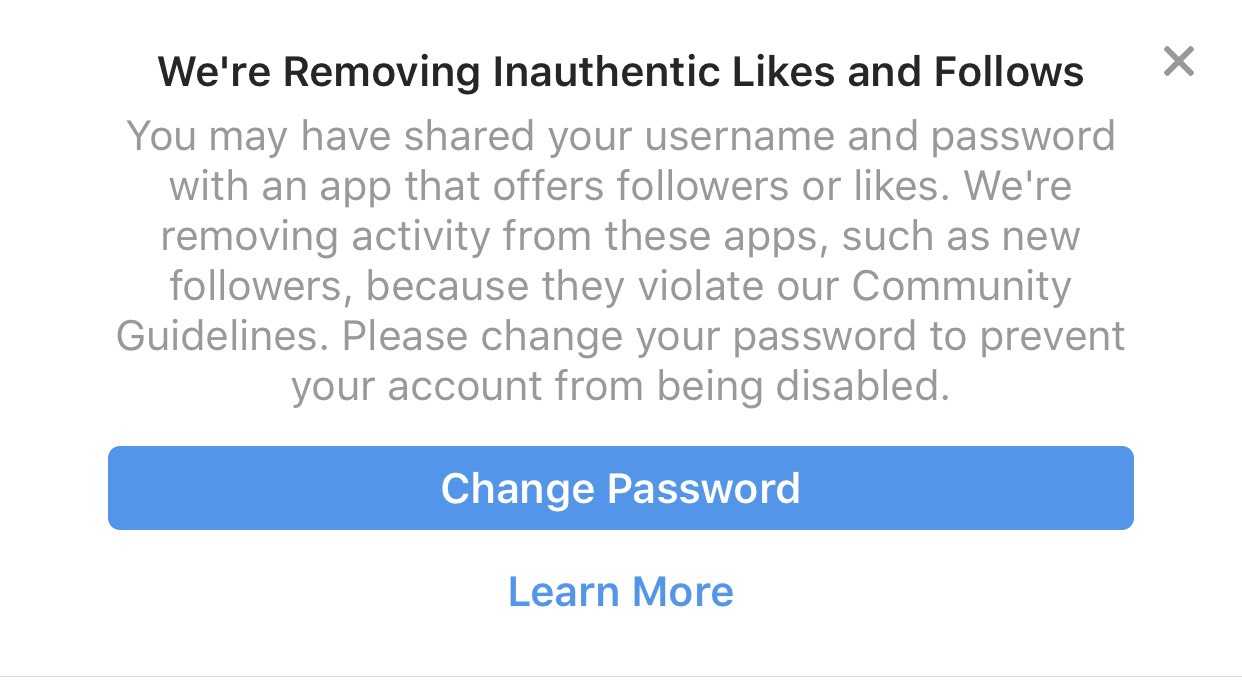Tap the words 'Community Guidelines' in the message
This screenshot has width=1242, height=699.
click(x=960, y=287)
